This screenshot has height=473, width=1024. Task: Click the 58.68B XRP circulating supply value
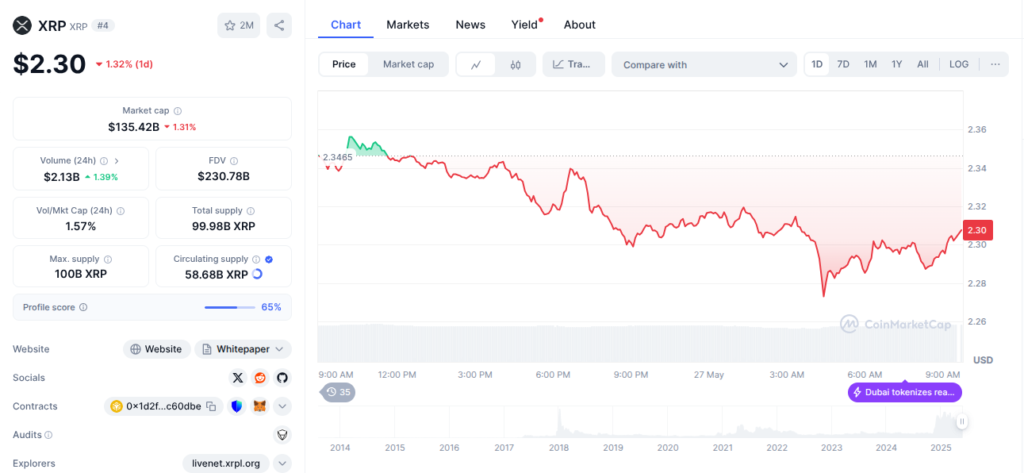pyautogui.click(x=216, y=274)
